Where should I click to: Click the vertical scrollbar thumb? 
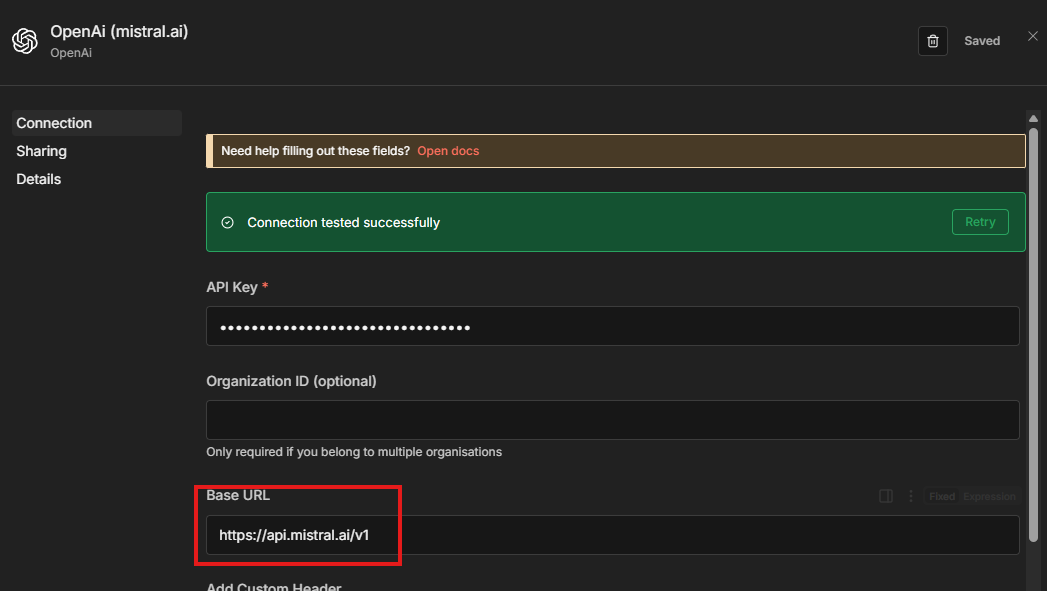pyautogui.click(x=1033, y=334)
